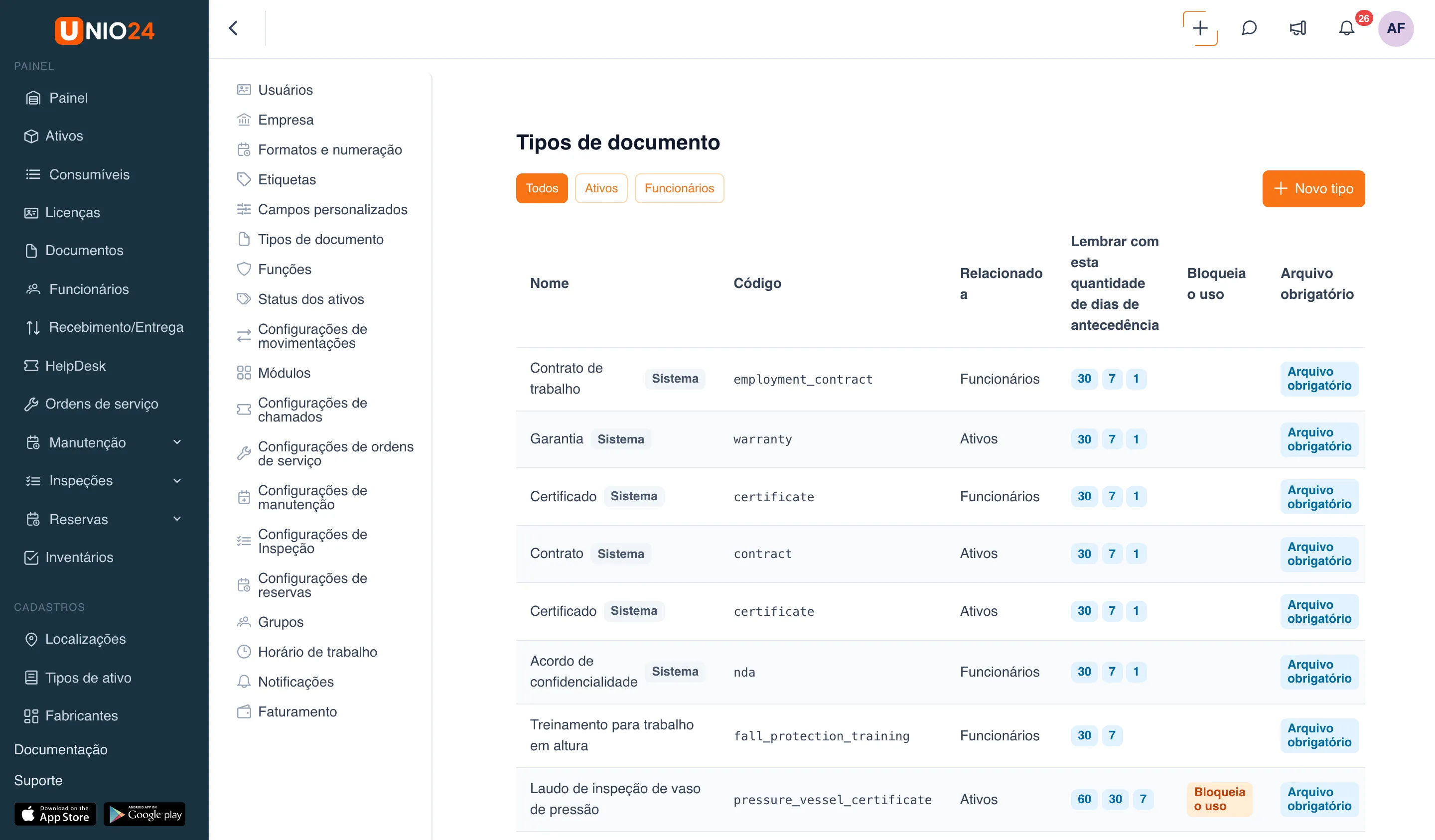Open the Documentação link
1435x840 pixels.
click(x=60, y=749)
